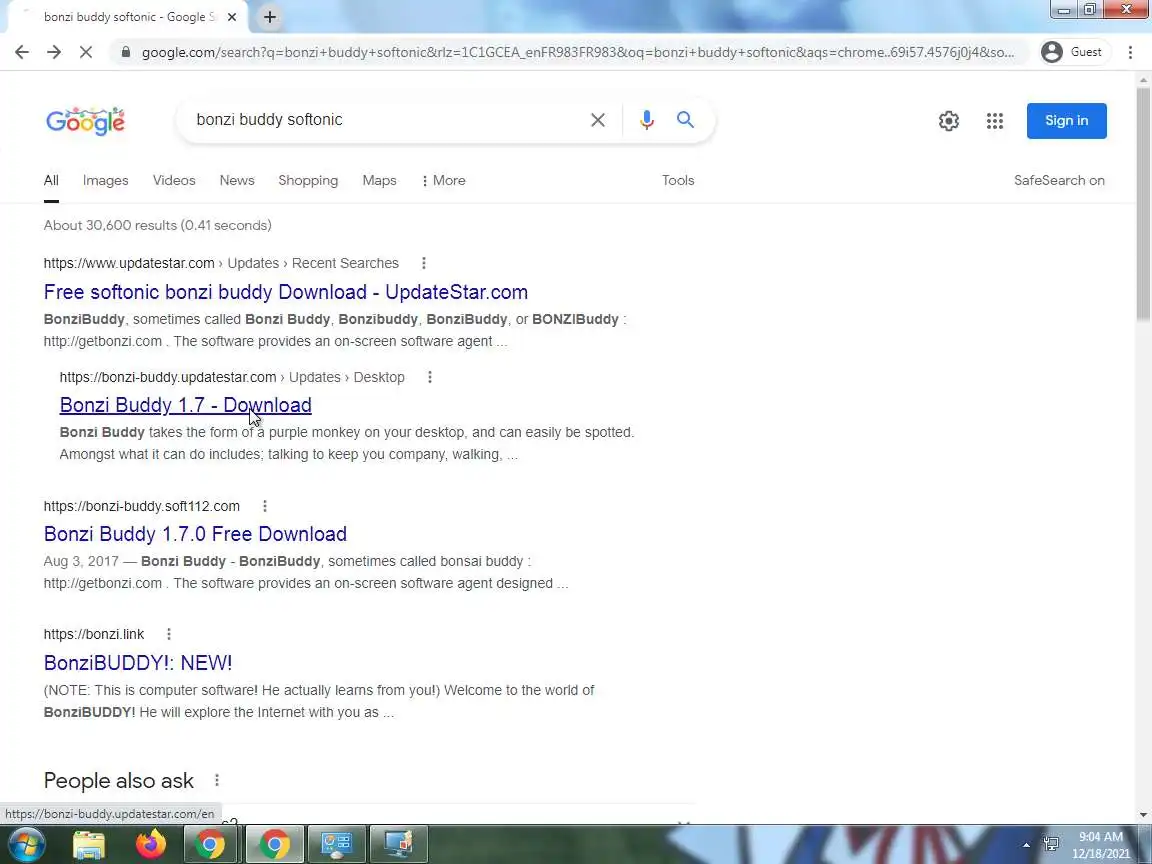Open Google settings gear
This screenshot has height=864, width=1152.
point(948,121)
